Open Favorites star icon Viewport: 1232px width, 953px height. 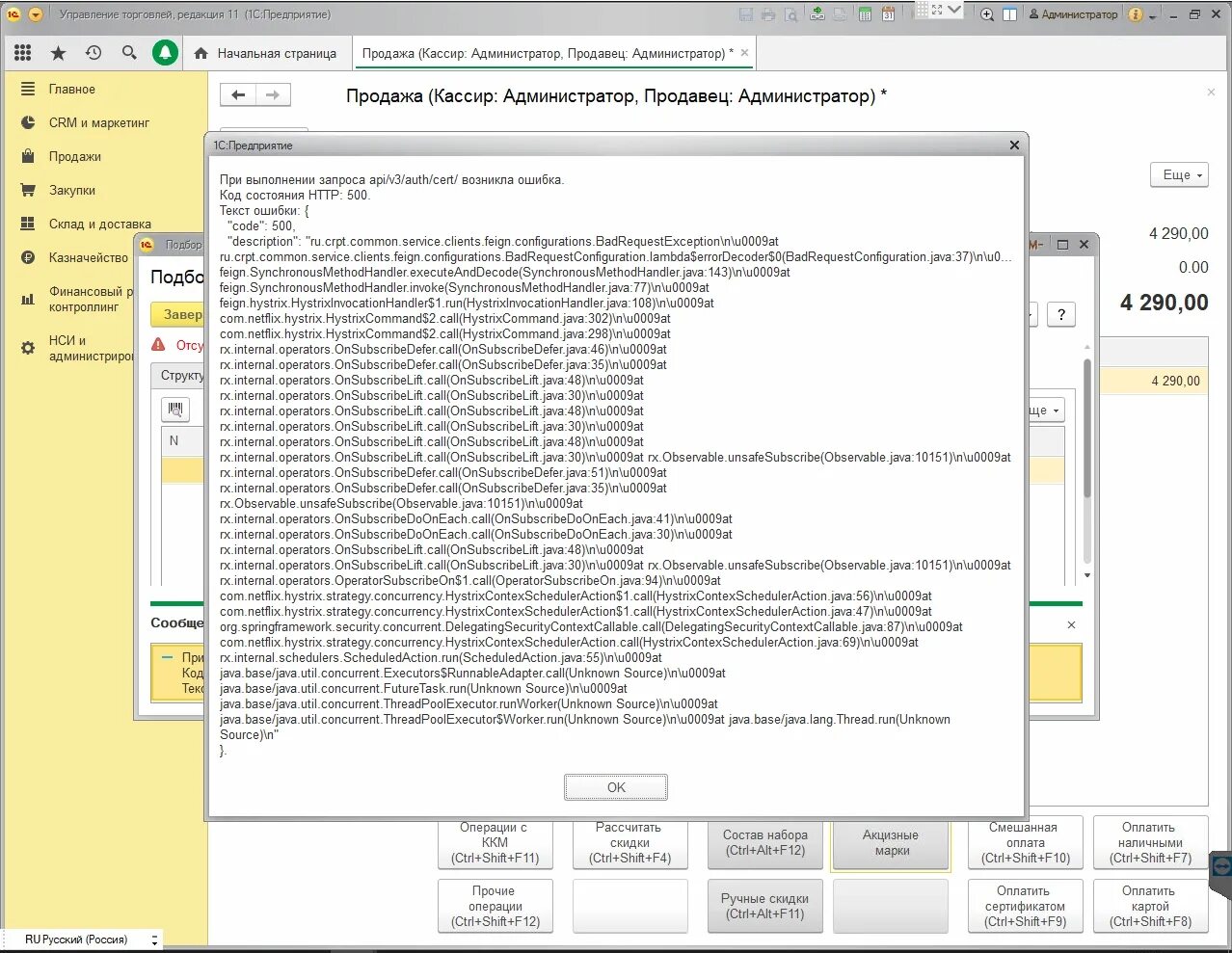click(58, 53)
